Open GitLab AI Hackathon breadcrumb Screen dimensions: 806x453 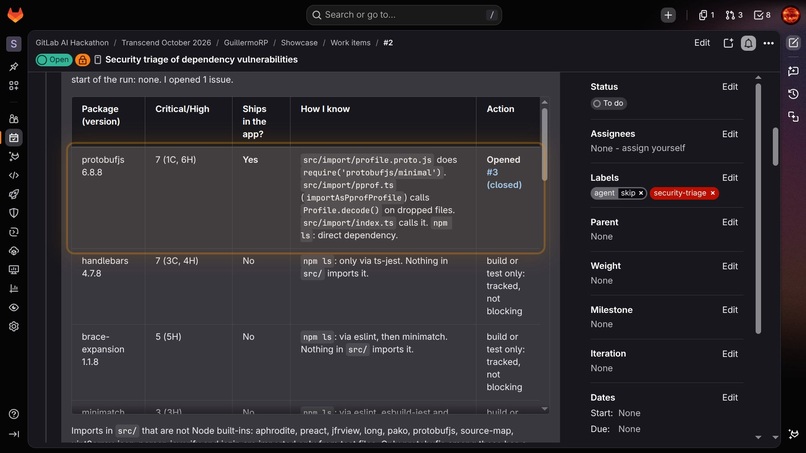pyautogui.click(x=72, y=43)
